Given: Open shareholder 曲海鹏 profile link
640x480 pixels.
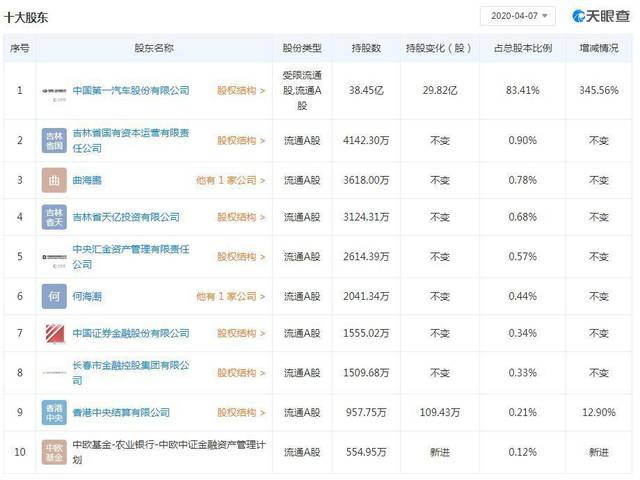Looking at the screenshot, I should pyautogui.click(x=87, y=180).
